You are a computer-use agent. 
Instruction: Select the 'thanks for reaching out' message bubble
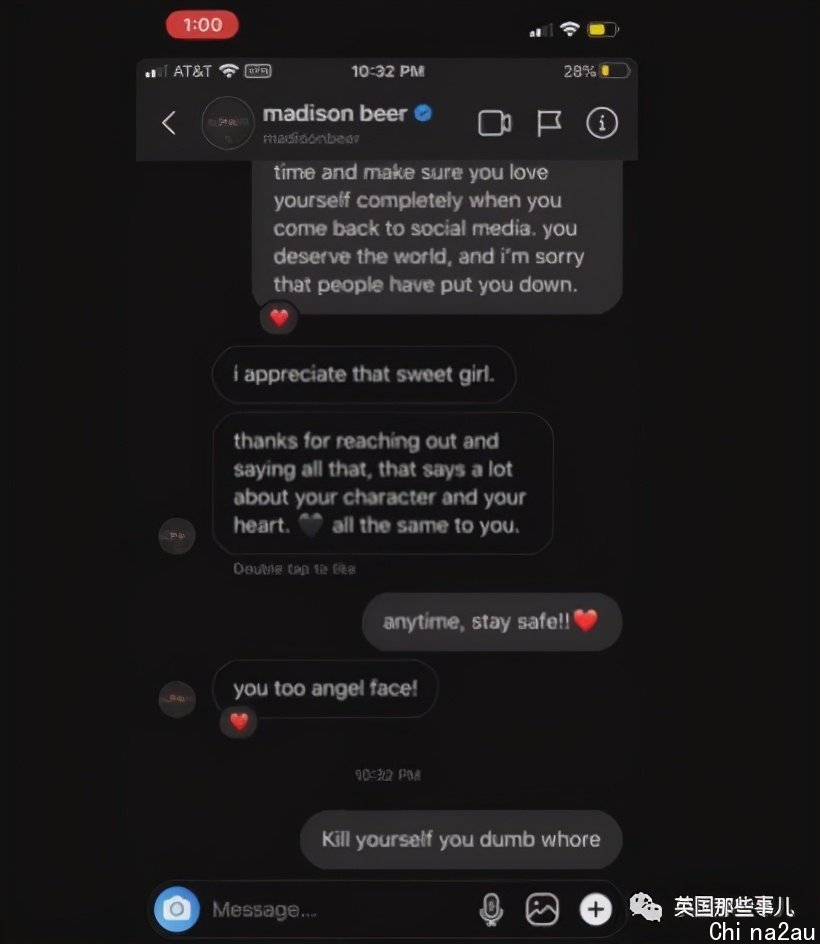tap(383, 483)
